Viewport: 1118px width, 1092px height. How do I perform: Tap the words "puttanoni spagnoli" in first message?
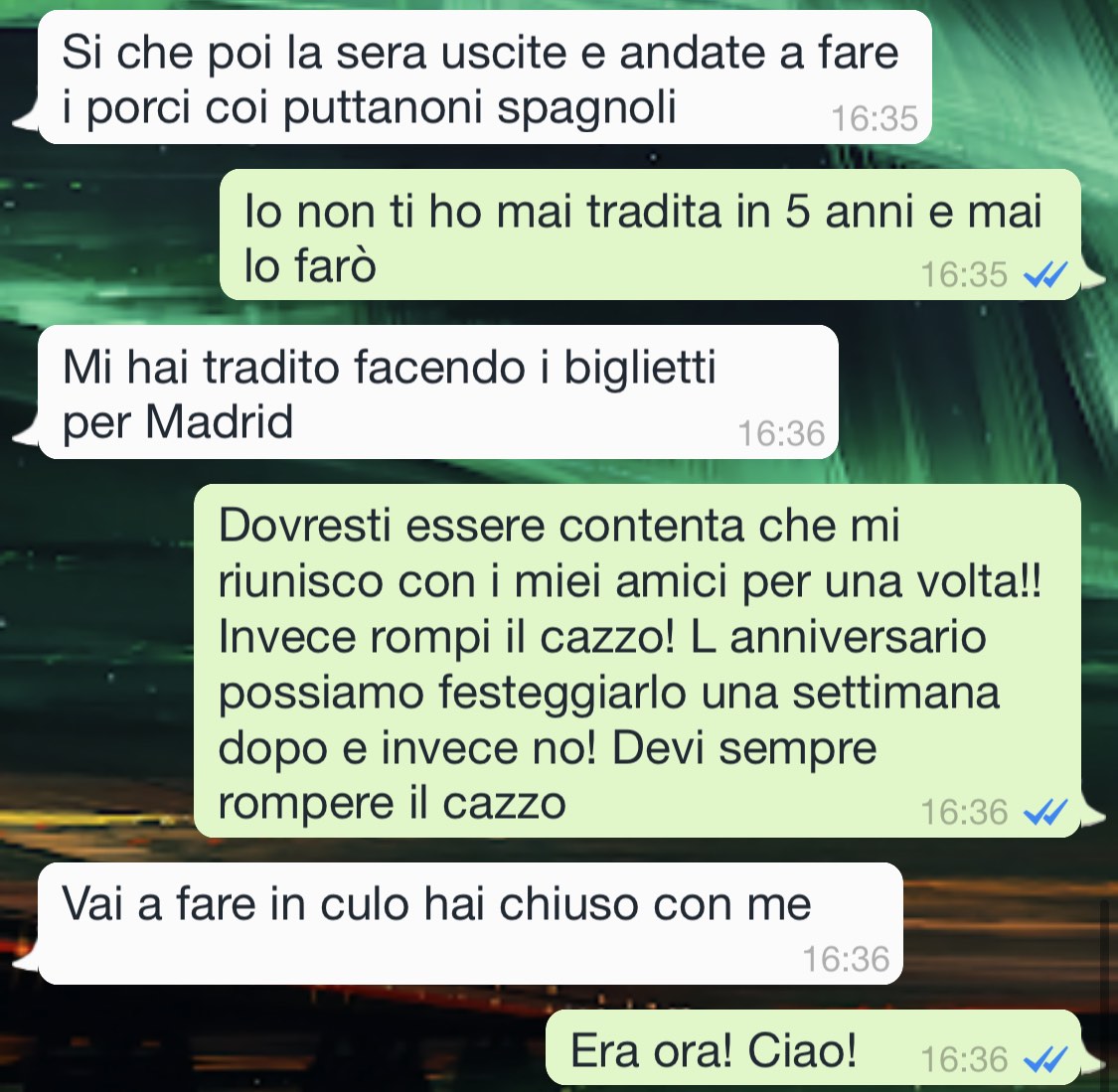click(480, 109)
